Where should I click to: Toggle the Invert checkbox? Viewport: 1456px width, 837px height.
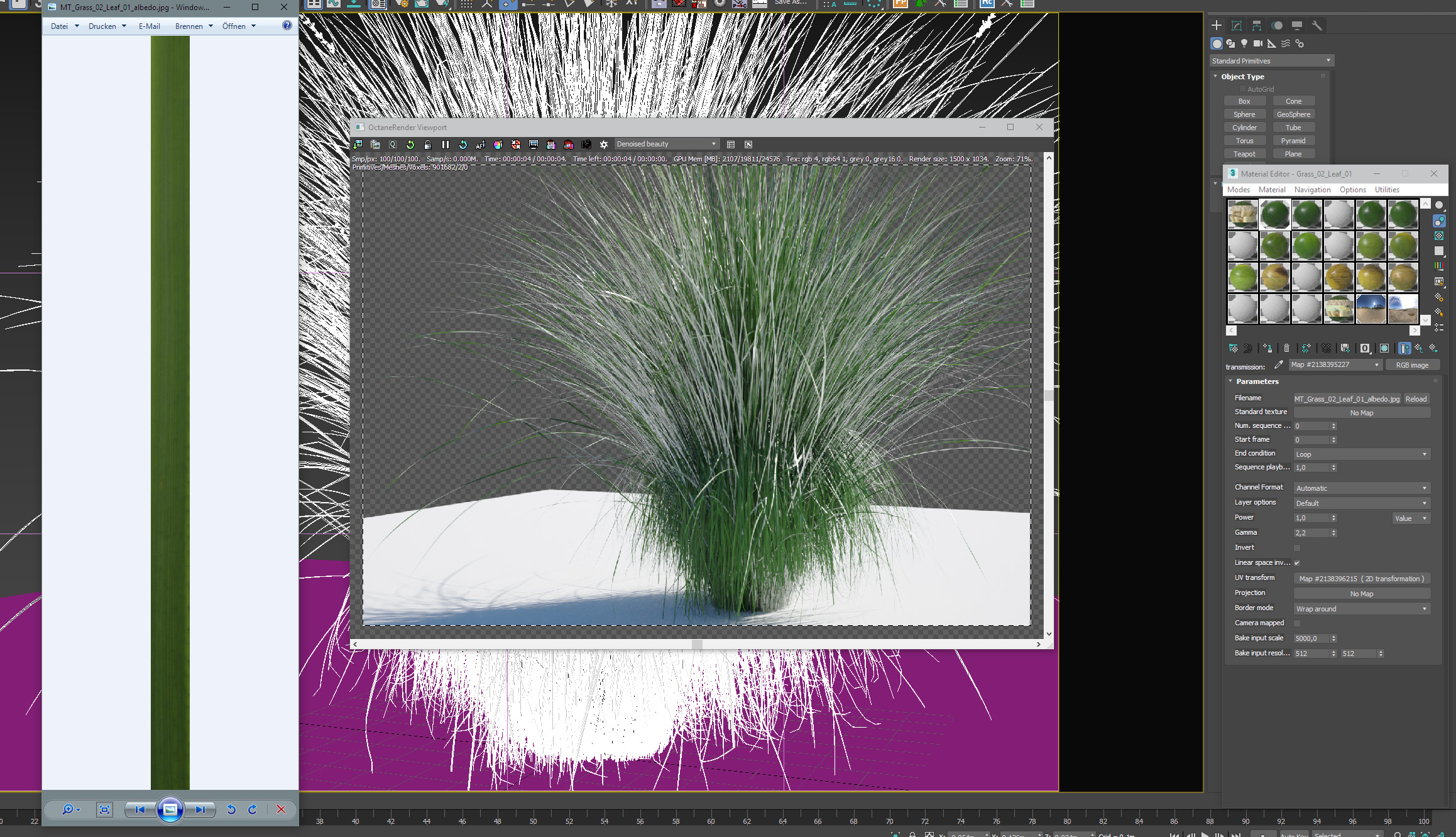1297,548
